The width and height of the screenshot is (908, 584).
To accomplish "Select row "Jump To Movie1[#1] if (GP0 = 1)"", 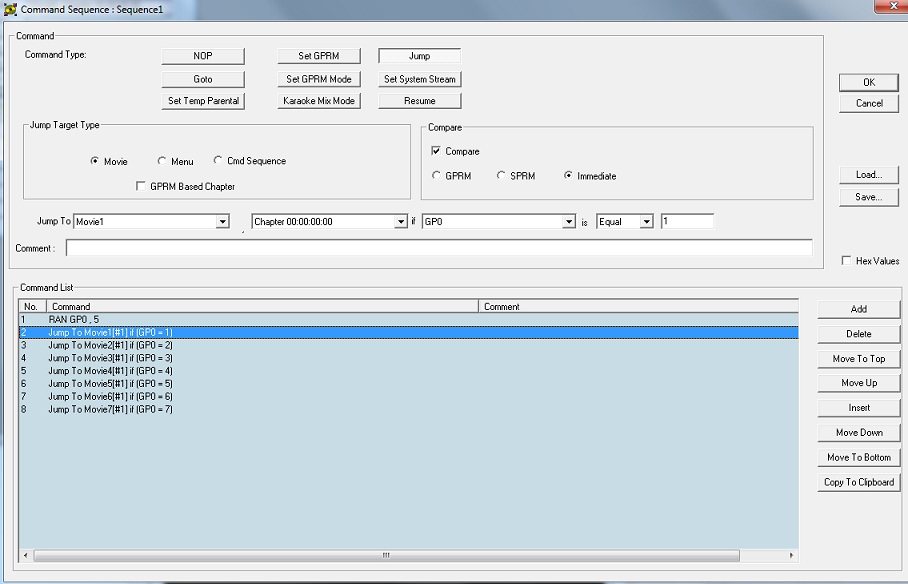I will (408, 333).
